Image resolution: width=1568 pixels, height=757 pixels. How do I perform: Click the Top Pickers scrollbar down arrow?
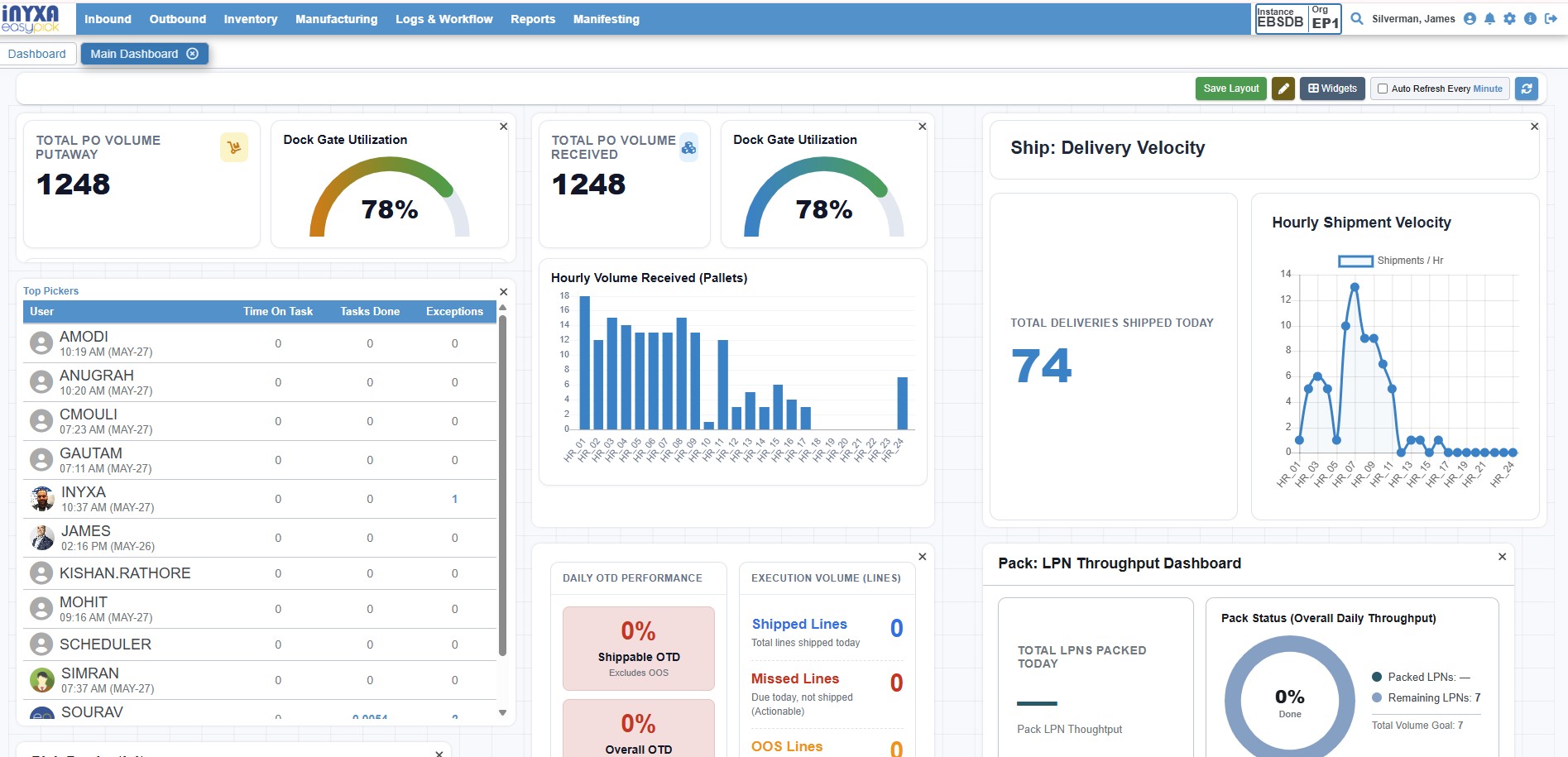pyautogui.click(x=502, y=712)
